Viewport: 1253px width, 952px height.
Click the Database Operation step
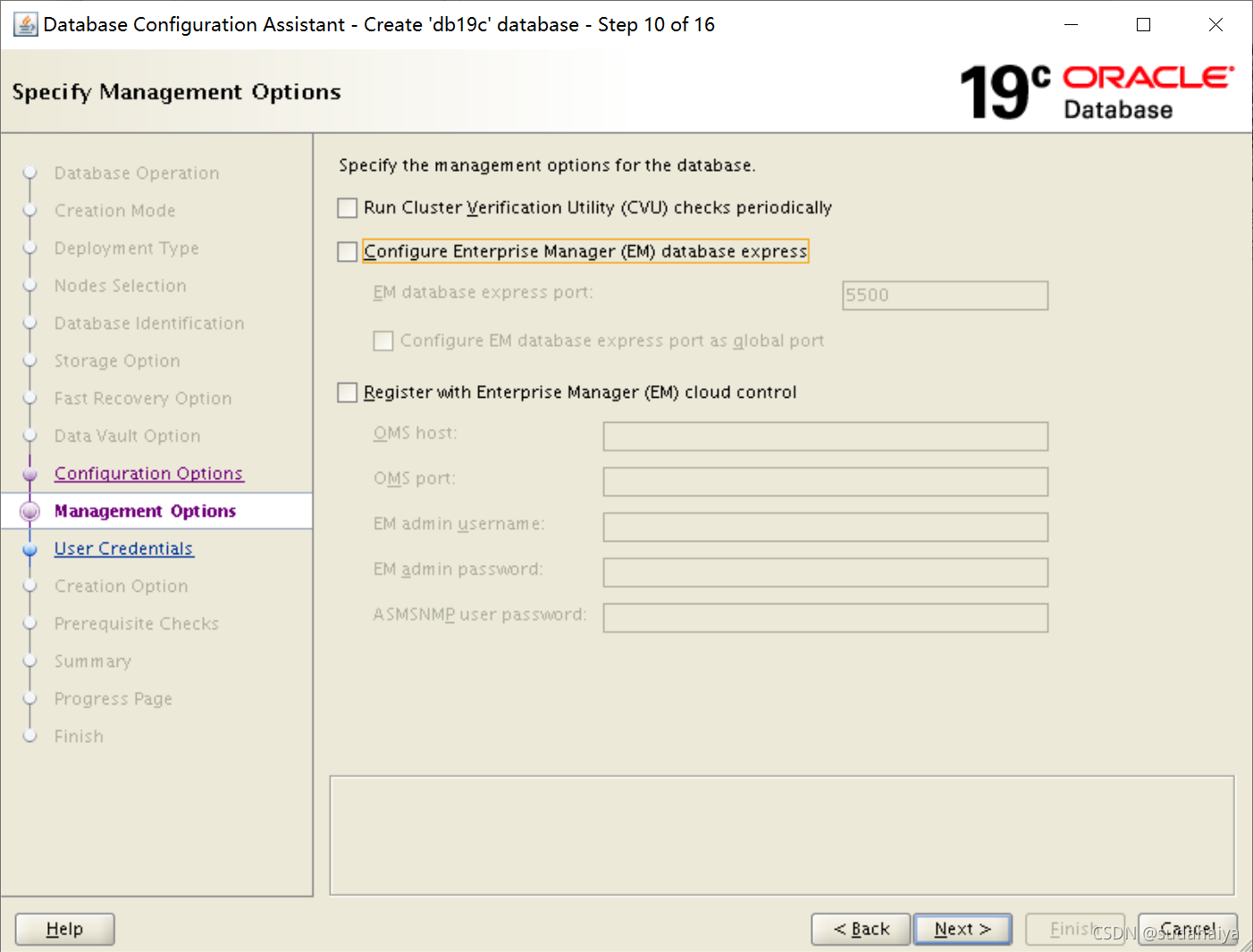[x=137, y=173]
